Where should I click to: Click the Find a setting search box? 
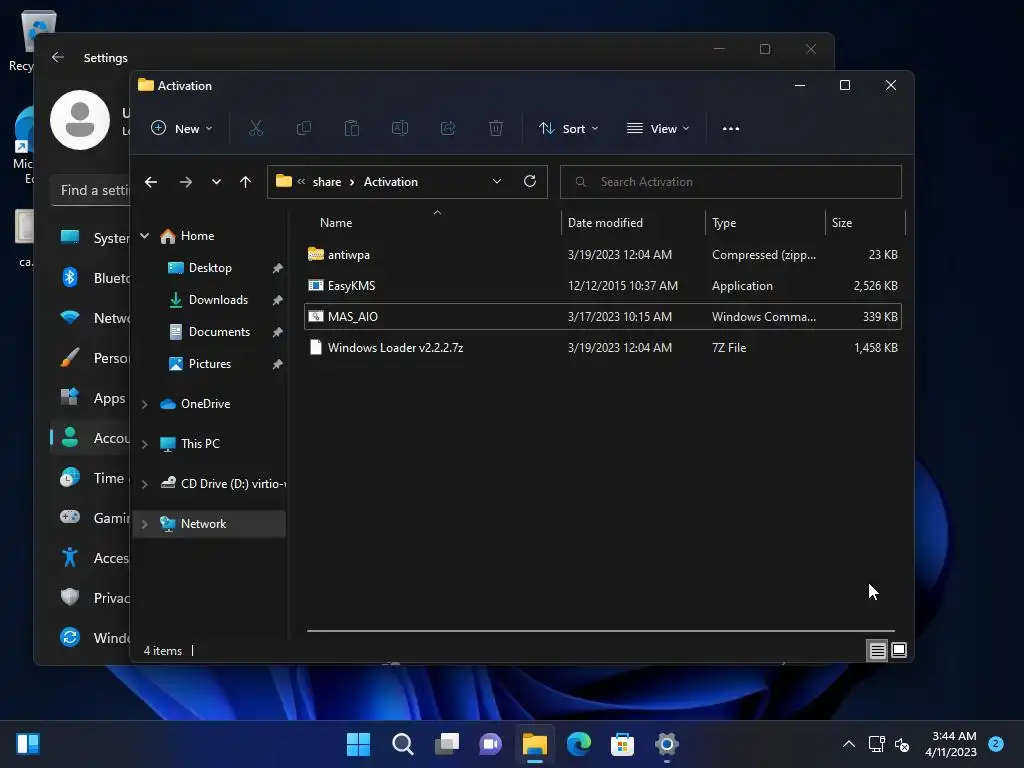point(90,190)
